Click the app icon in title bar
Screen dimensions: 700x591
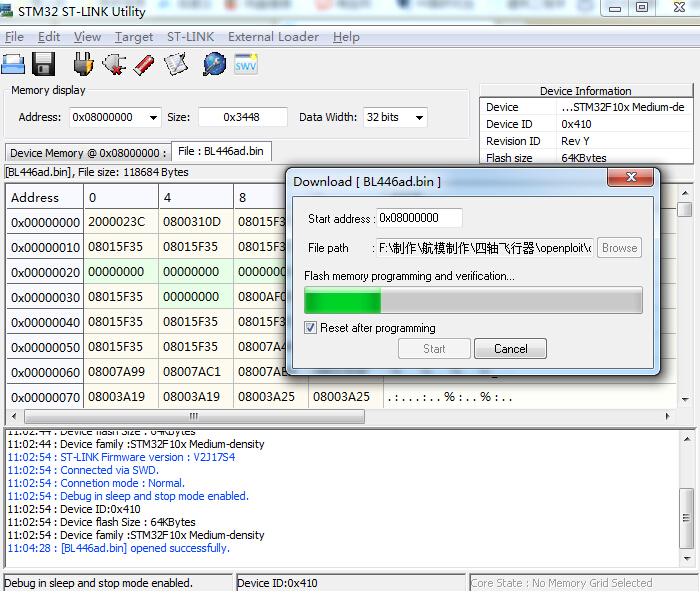pos(7,10)
